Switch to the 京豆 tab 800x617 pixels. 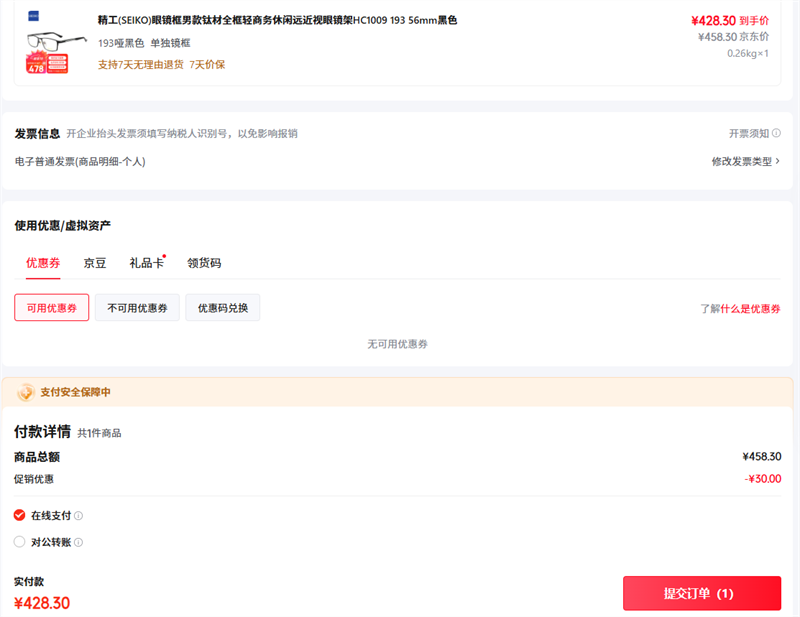coord(94,263)
